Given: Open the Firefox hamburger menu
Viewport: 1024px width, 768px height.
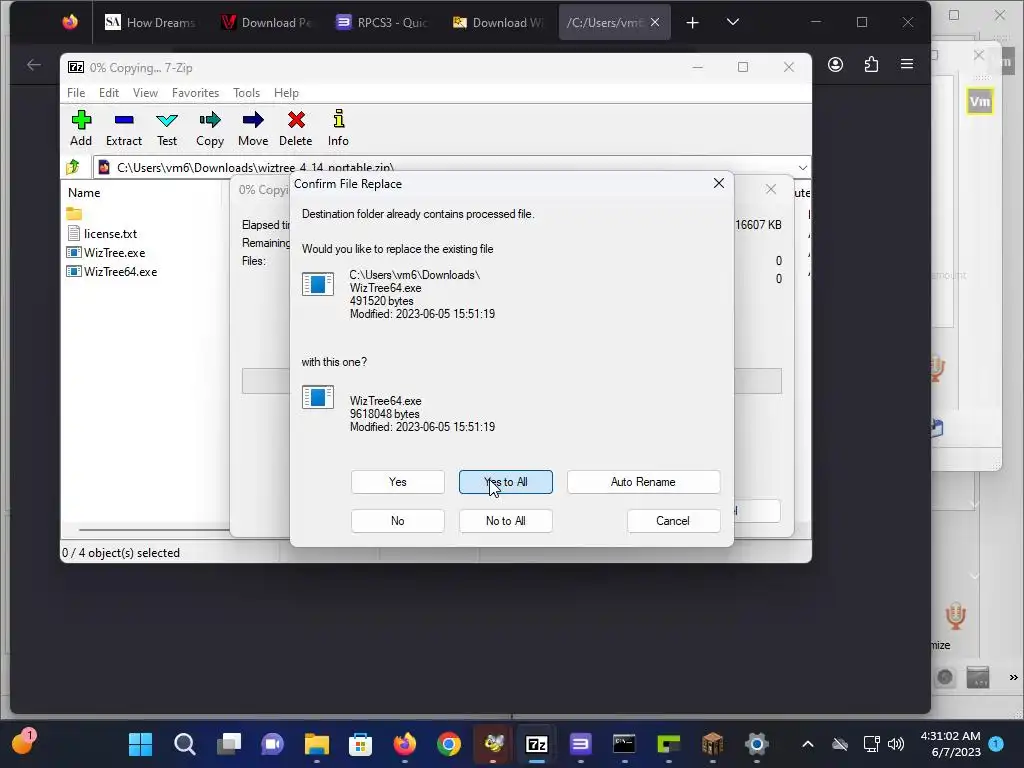Looking at the screenshot, I should (906, 64).
